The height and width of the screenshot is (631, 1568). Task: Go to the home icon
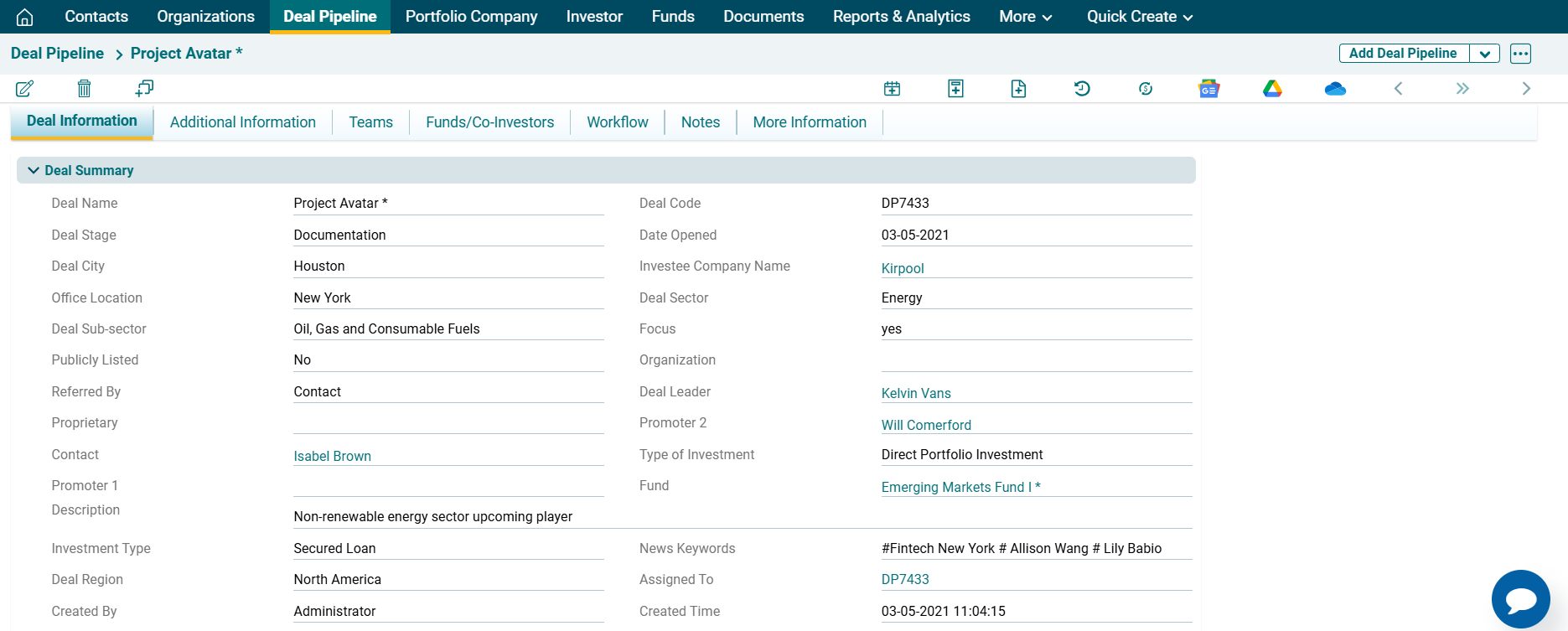coord(25,17)
